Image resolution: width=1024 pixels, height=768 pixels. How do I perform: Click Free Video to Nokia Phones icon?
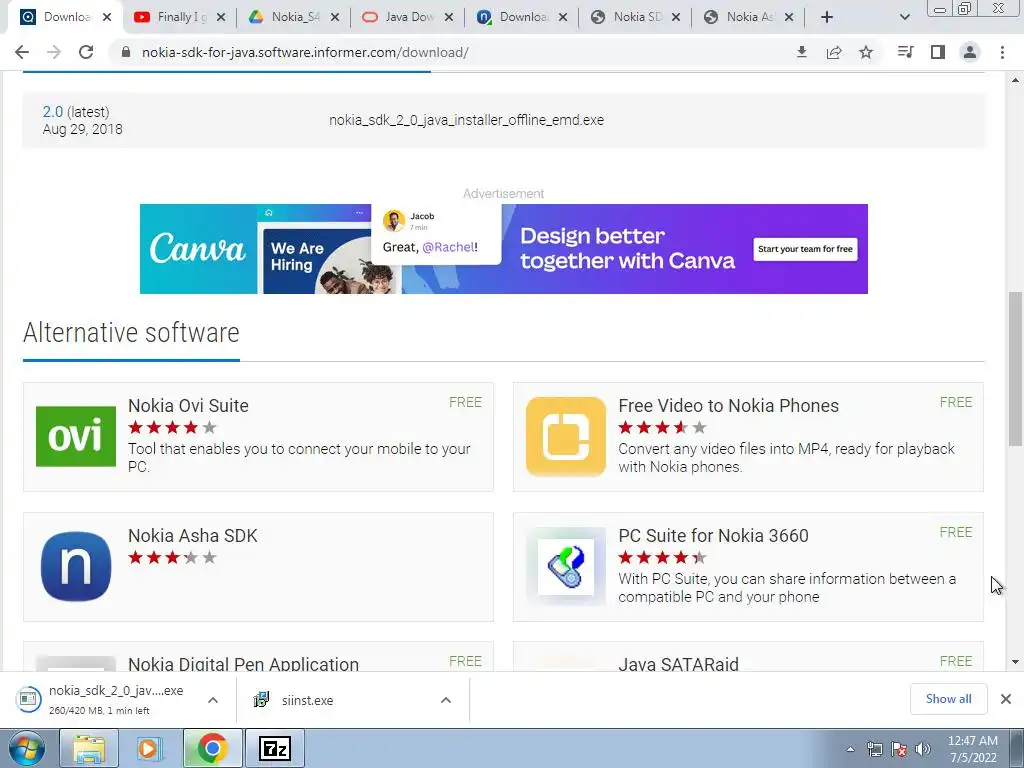pyautogui.click(x=566, y=436)
